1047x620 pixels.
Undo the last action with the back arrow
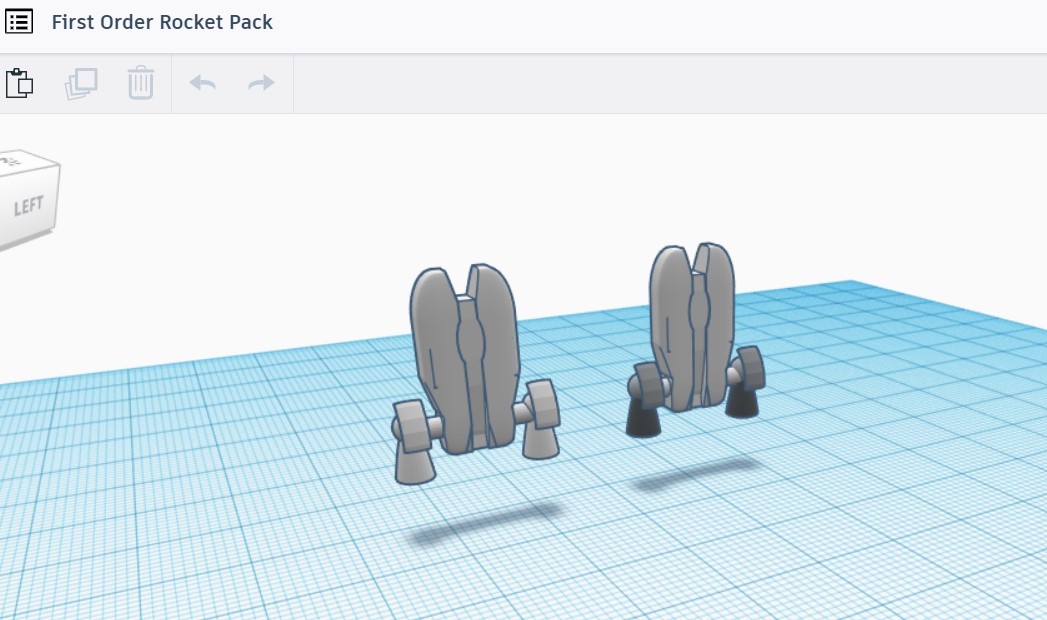click(202, 83)
